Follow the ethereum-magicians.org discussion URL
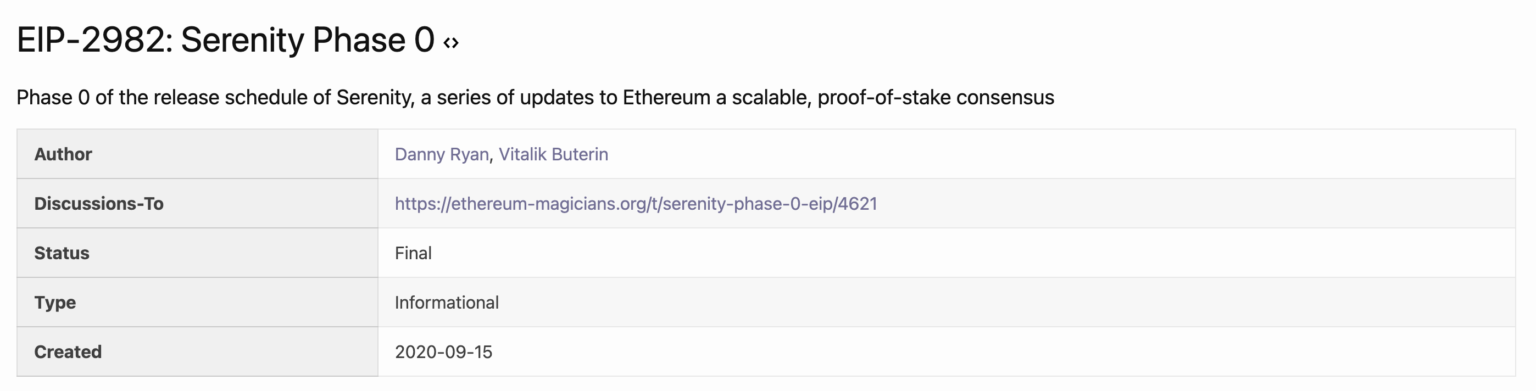 (x=636, y=204)
